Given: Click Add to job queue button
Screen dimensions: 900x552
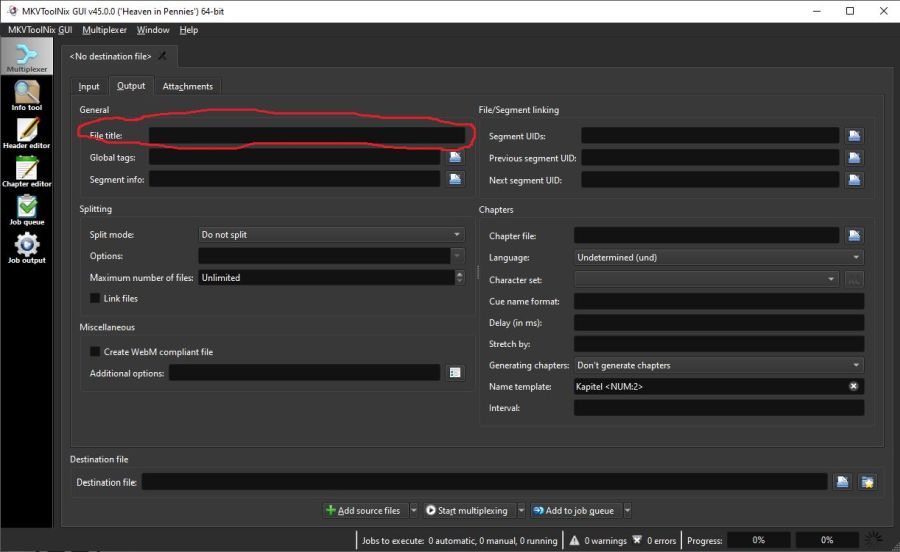Looking at the screenshot, I should click(x=575, y=510).
